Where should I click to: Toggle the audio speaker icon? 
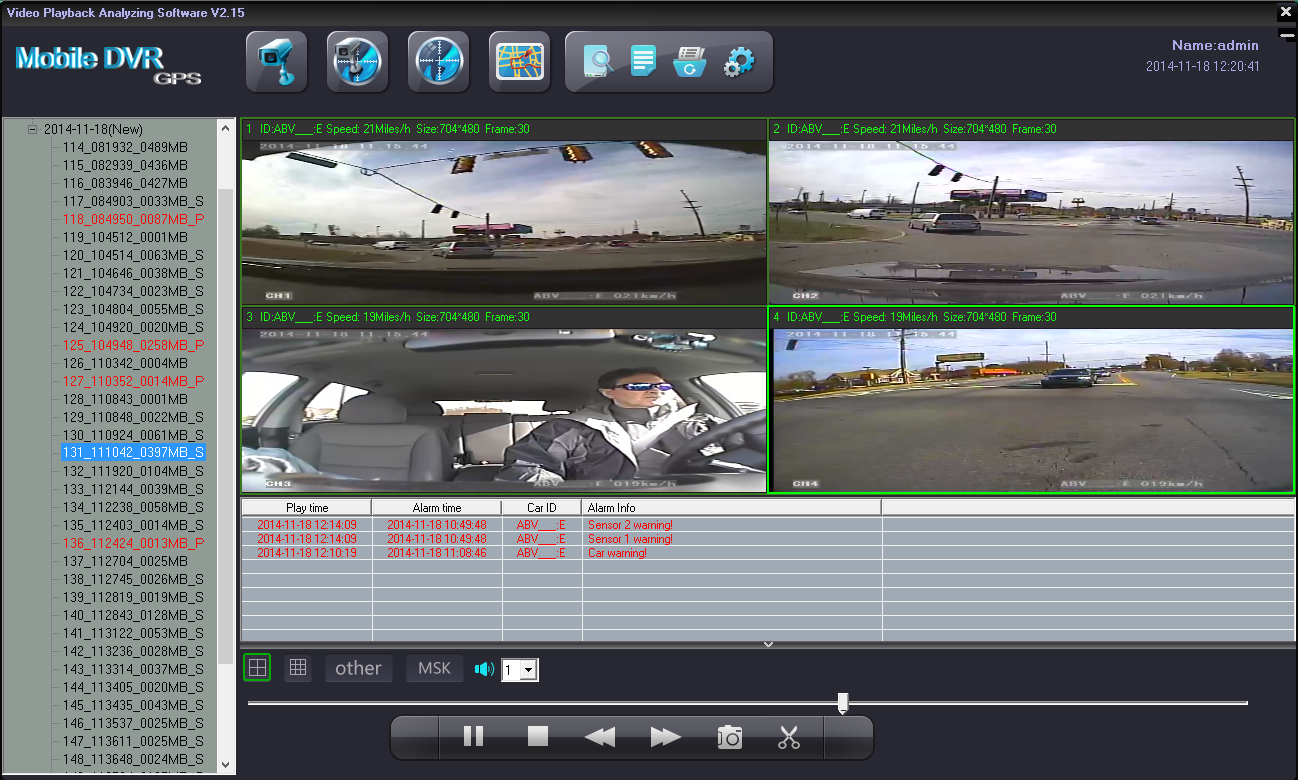click(x=485, y=669)
